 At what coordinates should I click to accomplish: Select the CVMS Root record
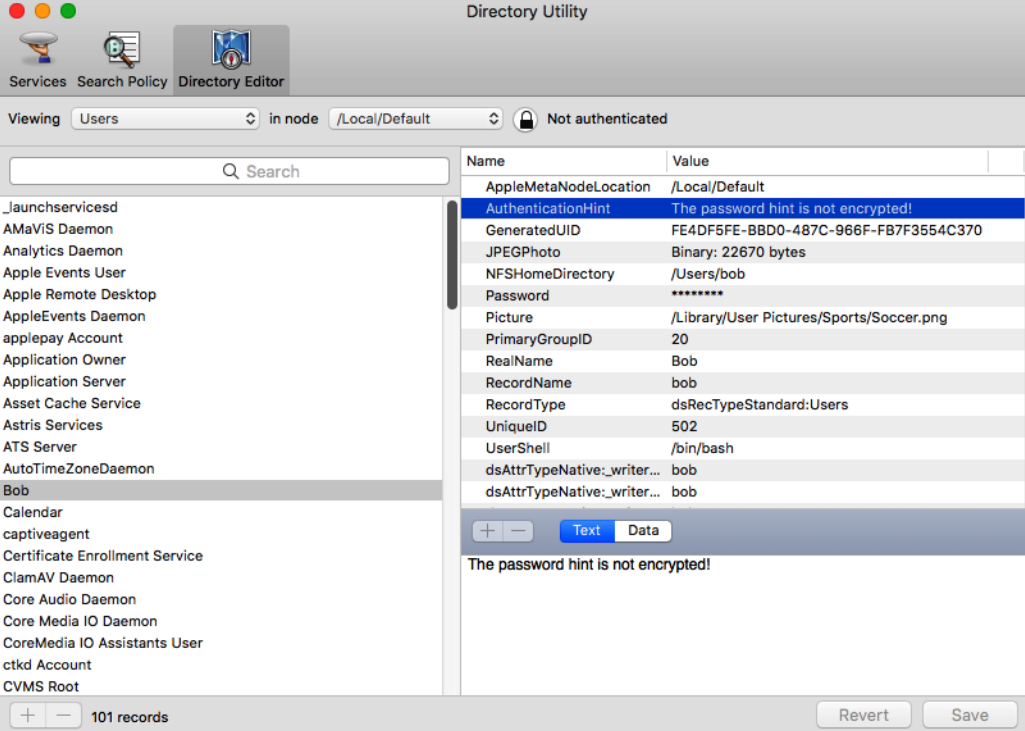221,687
